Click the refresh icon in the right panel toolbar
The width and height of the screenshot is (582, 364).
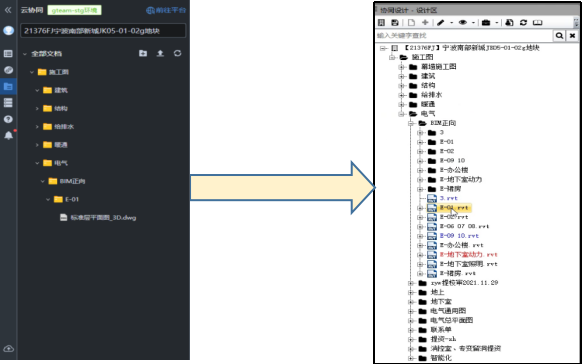pos(523,23)
